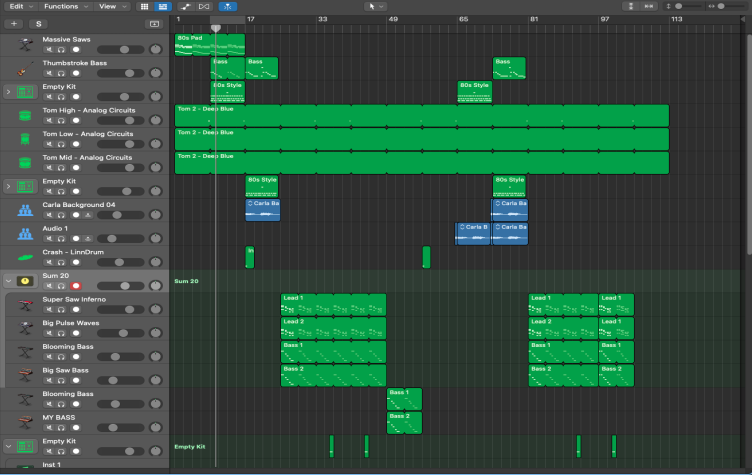Click the Sum 20 track name

click(x=56, y=276)
